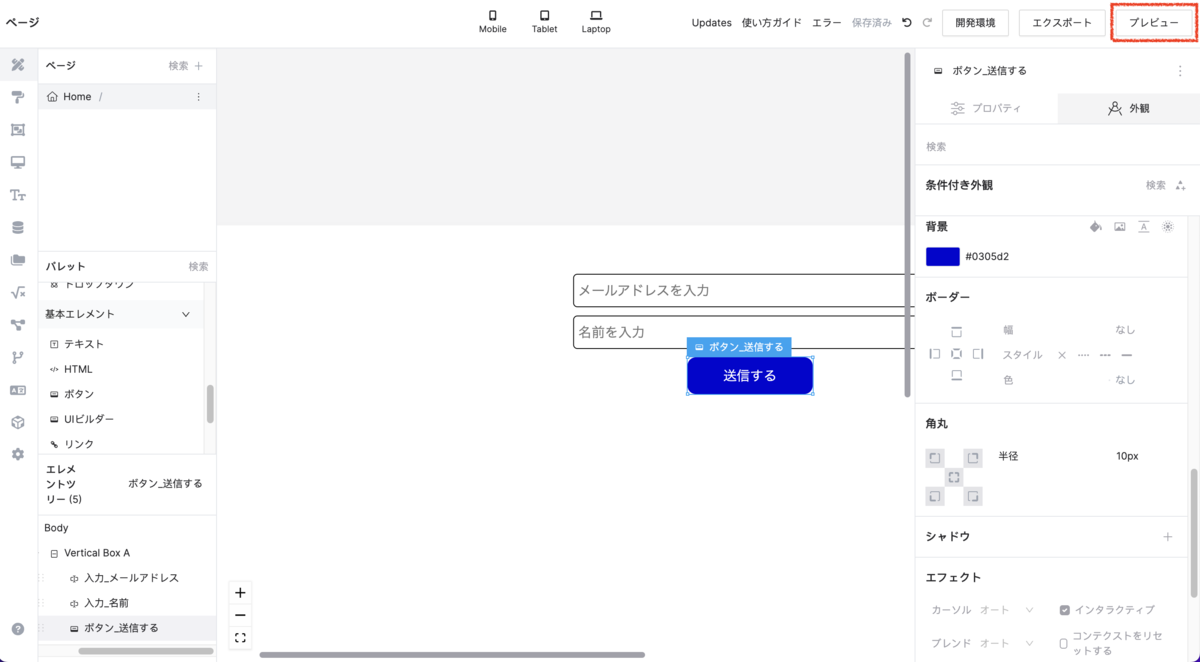Screen dimensions: 1200x662
Task: Select the fill color background type icon
Action: (1096, 227)
